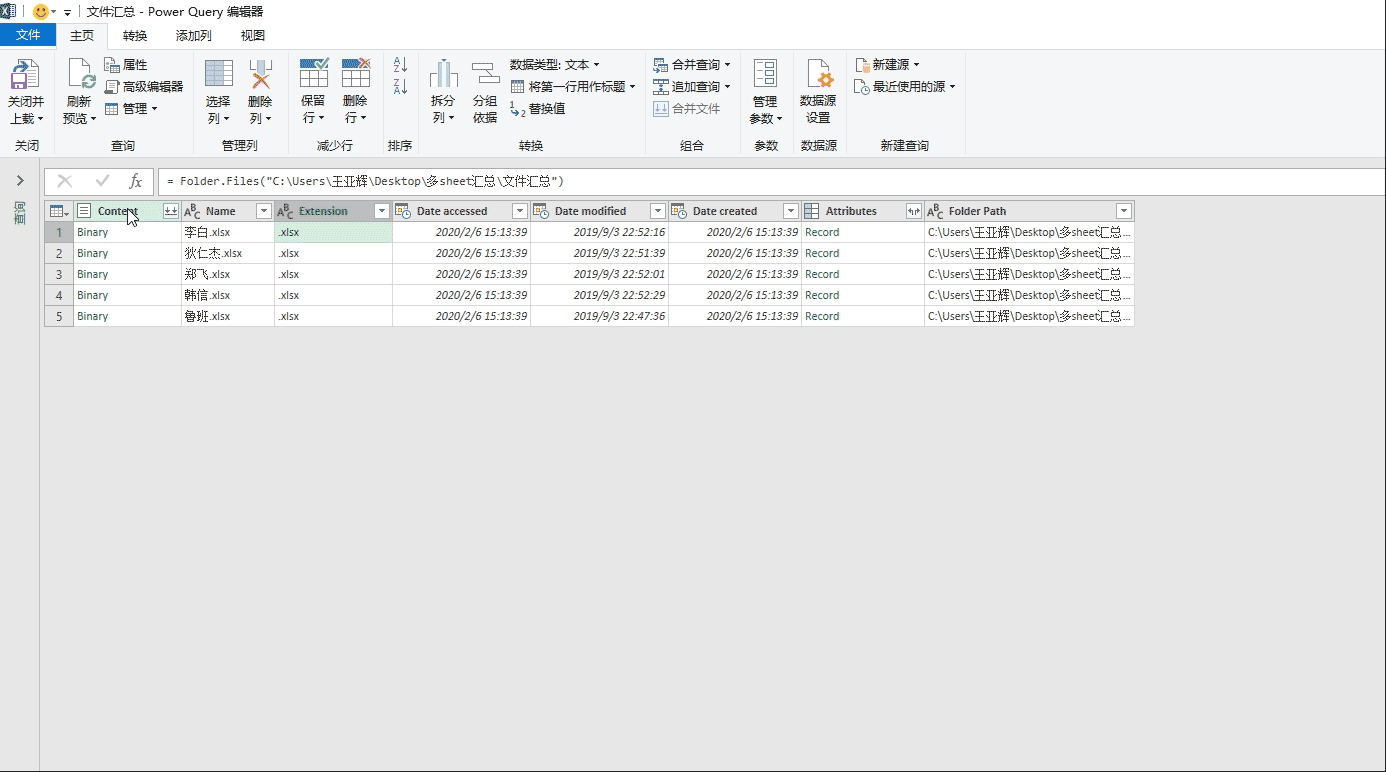Confirm the formula with the checkmark icon
This screenshot has width=1386, height=772.
pos(102,181)
